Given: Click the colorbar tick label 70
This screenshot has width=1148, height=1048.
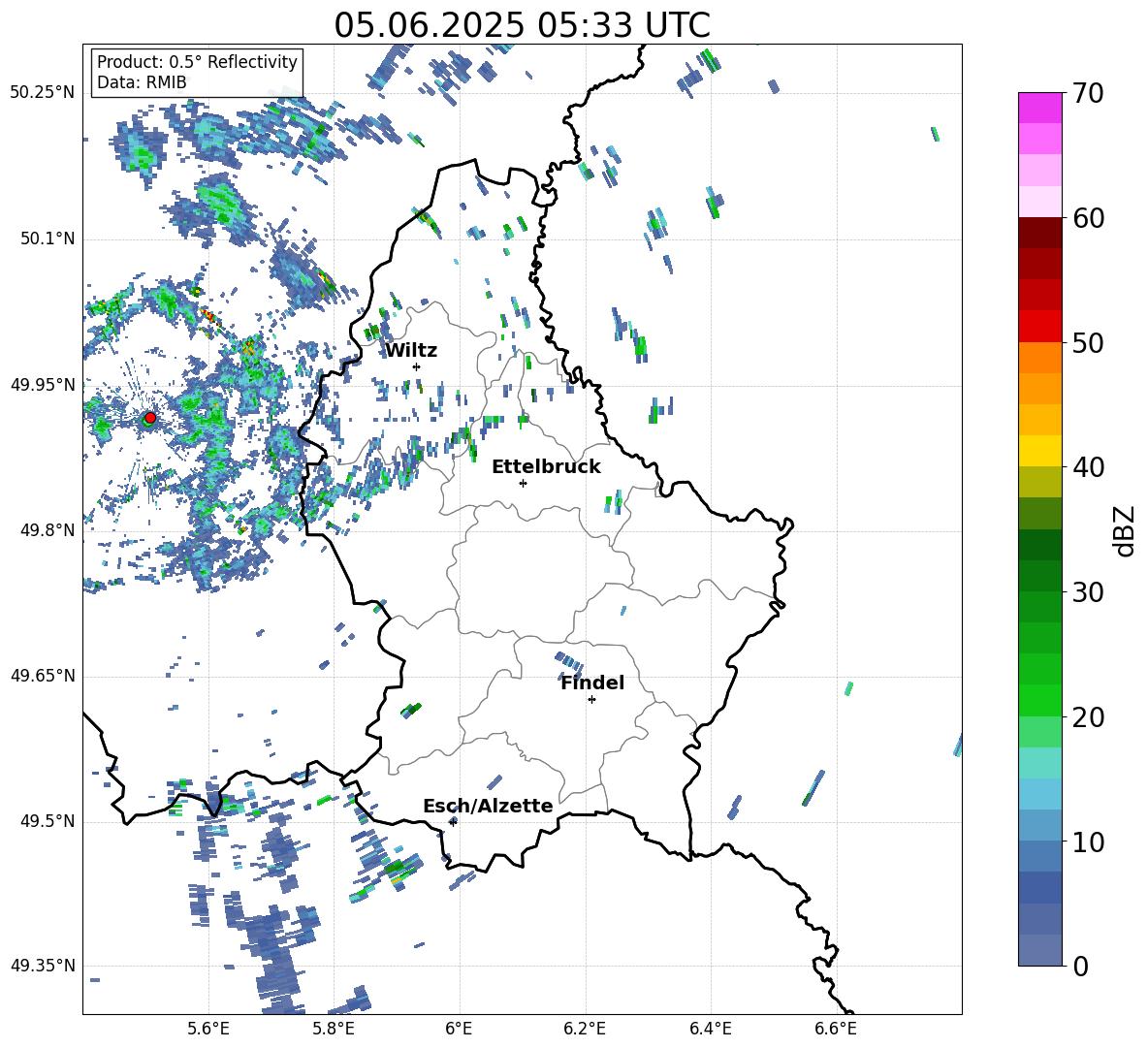Looking at the screenshot, I should [x=1088, y=93].
